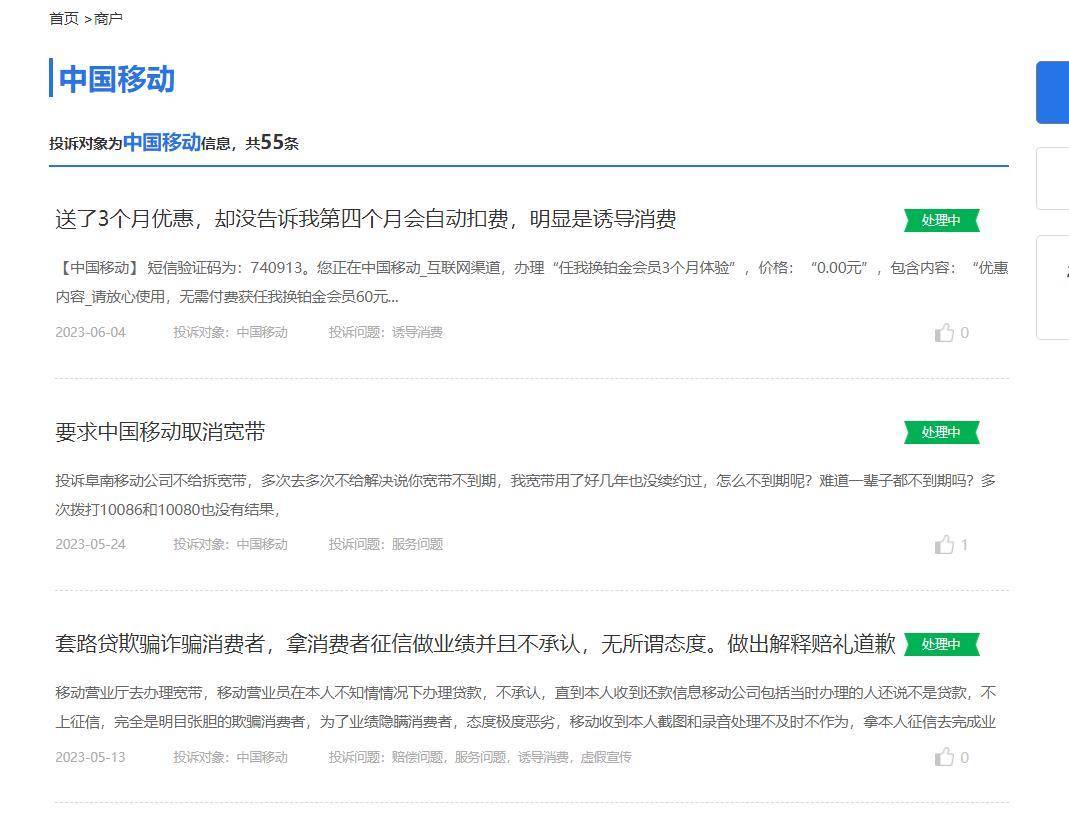
Task: Click 处理中 badge on loan fraud complaint
Action: click(x=941, y=645)
